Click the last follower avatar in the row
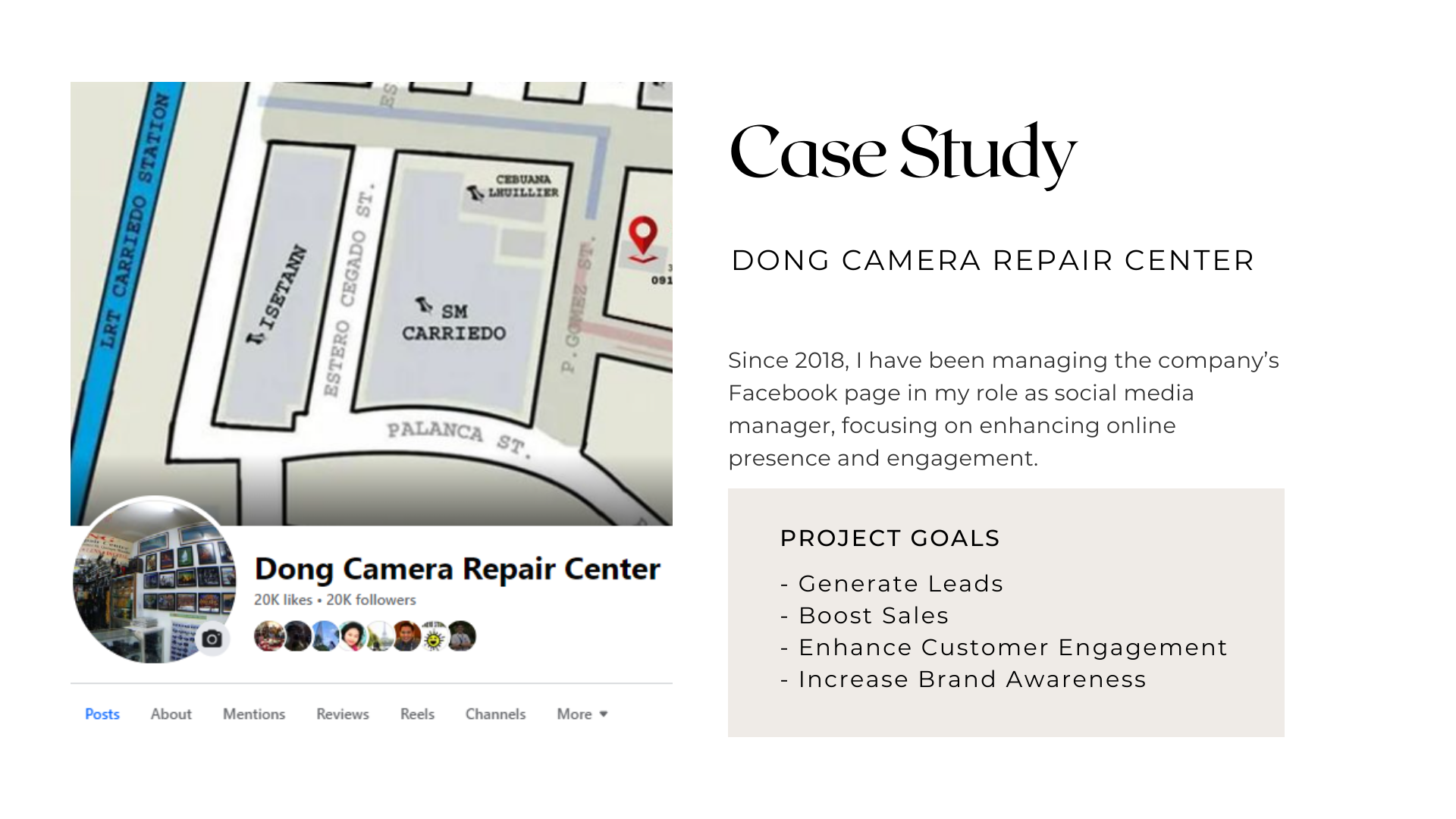 (x=461, y=636)
